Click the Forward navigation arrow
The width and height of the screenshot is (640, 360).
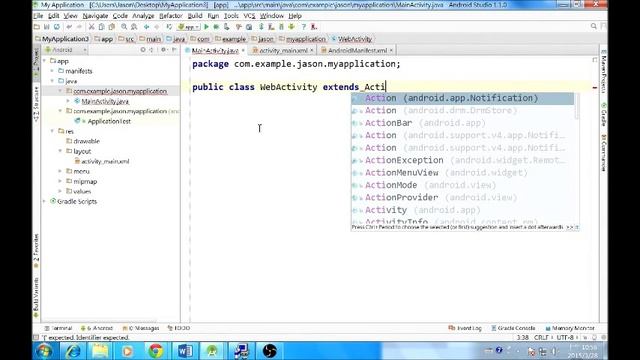[156, 27]
